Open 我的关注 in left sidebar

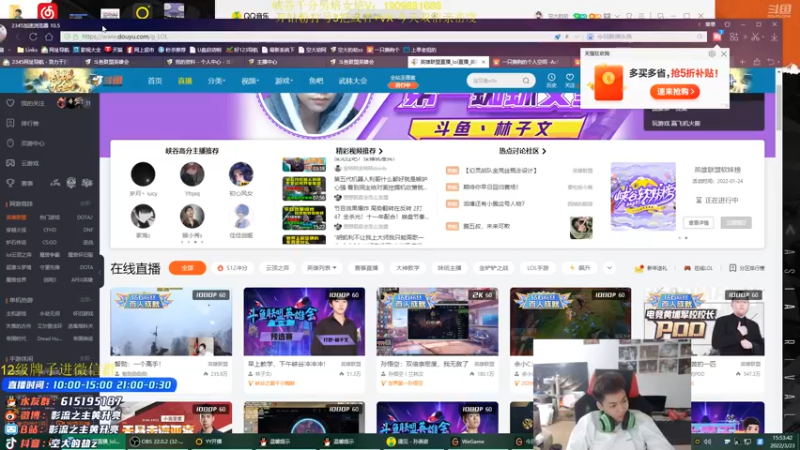tap(32, 103)
